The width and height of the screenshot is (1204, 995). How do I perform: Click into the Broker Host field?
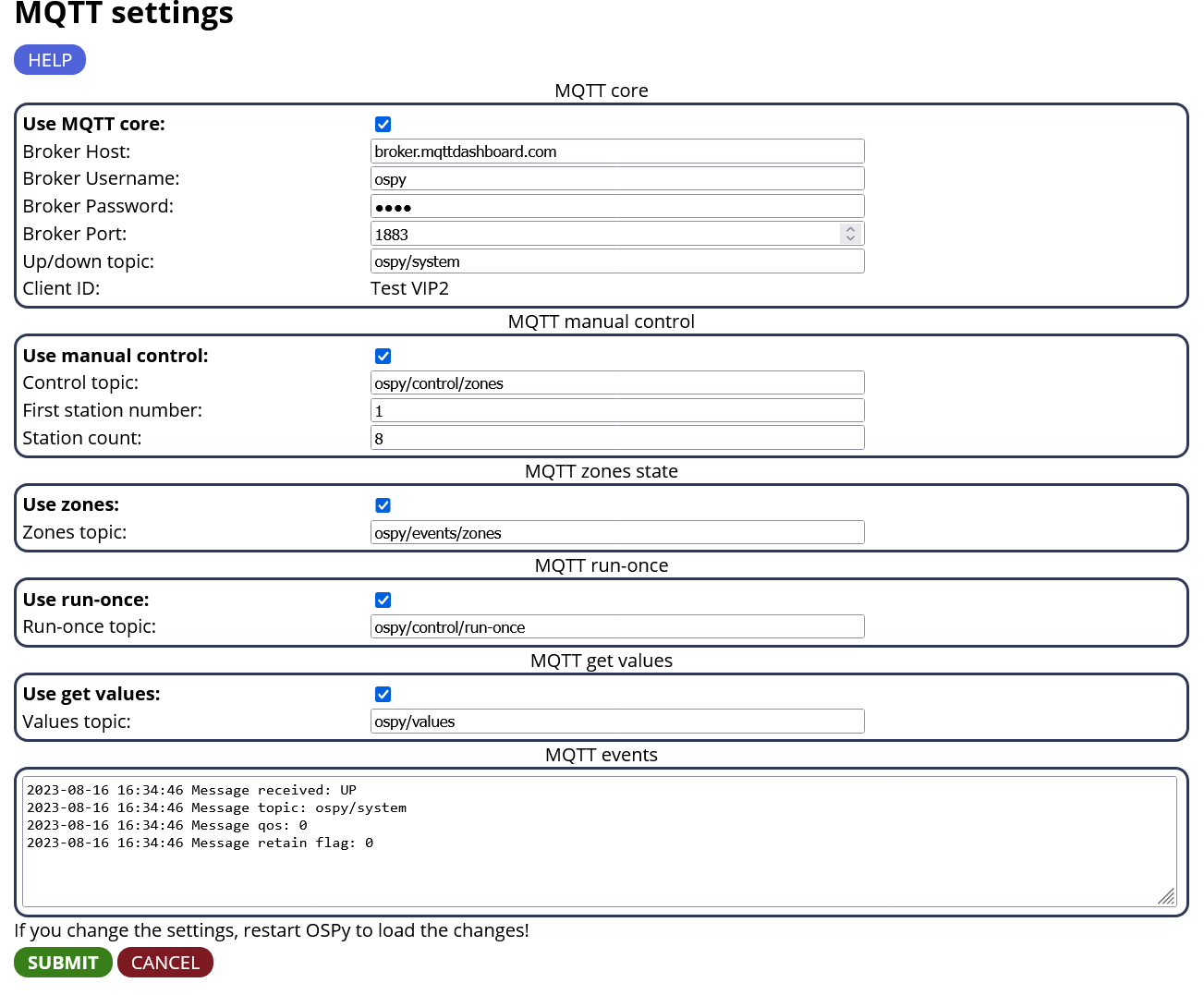(617, 152)
